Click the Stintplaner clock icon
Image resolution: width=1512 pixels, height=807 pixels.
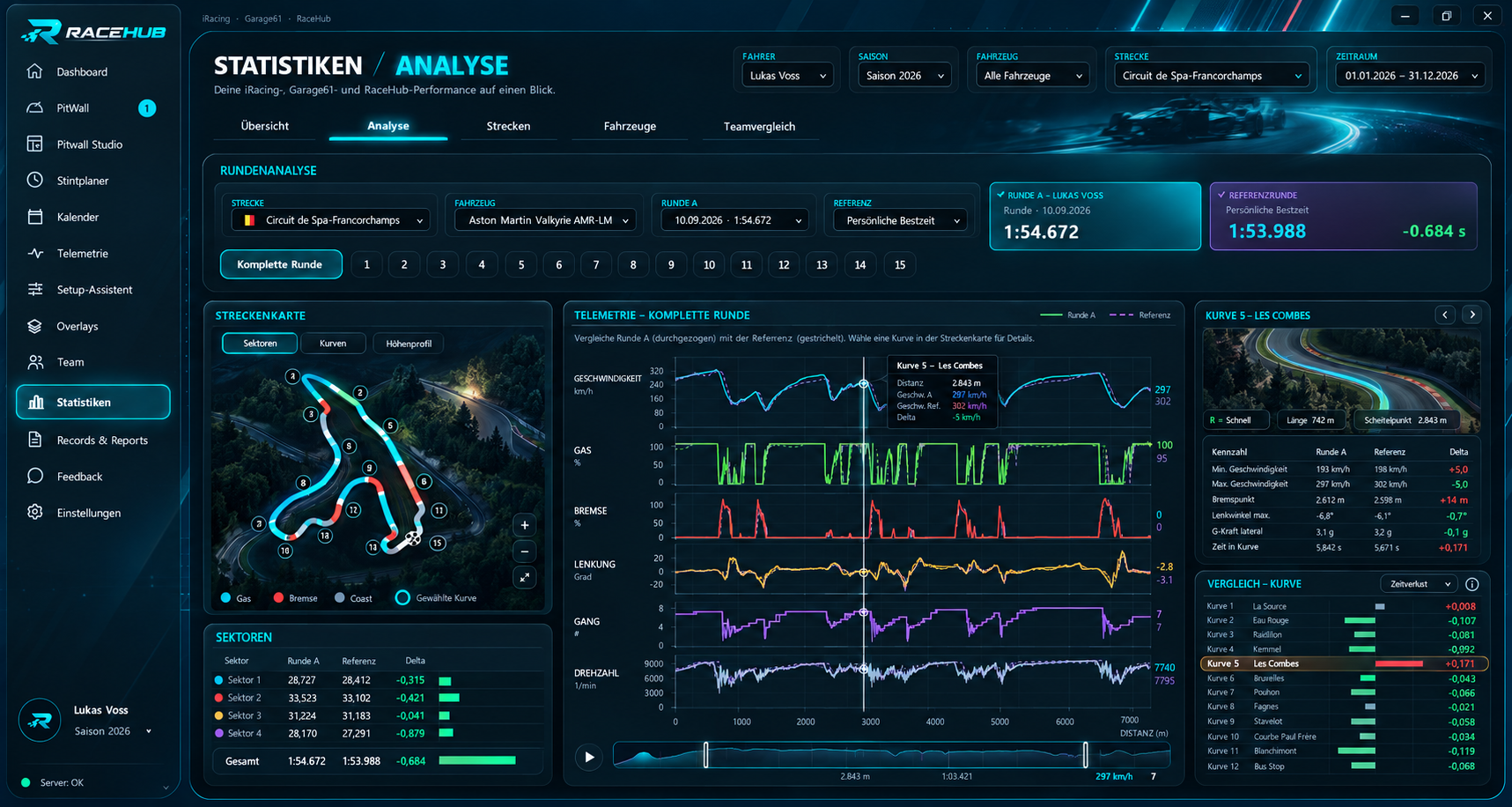point(34,180)
